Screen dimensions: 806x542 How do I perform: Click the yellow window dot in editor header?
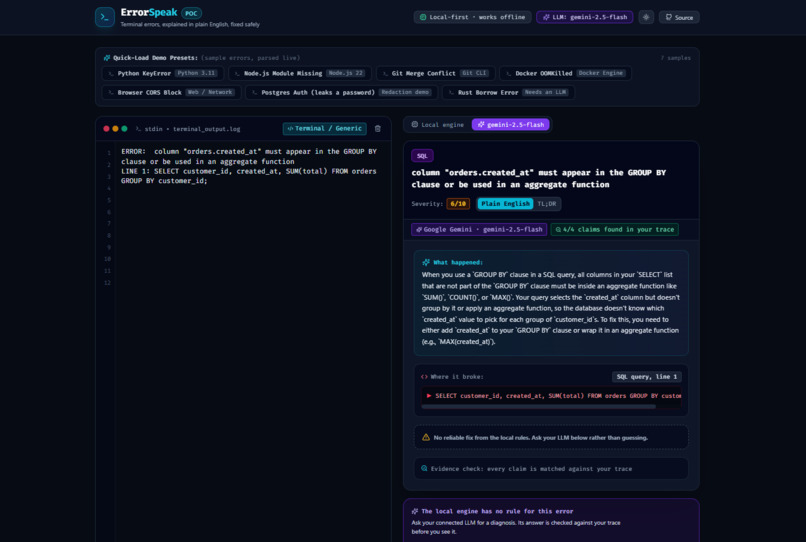click(x=115, y=129)
